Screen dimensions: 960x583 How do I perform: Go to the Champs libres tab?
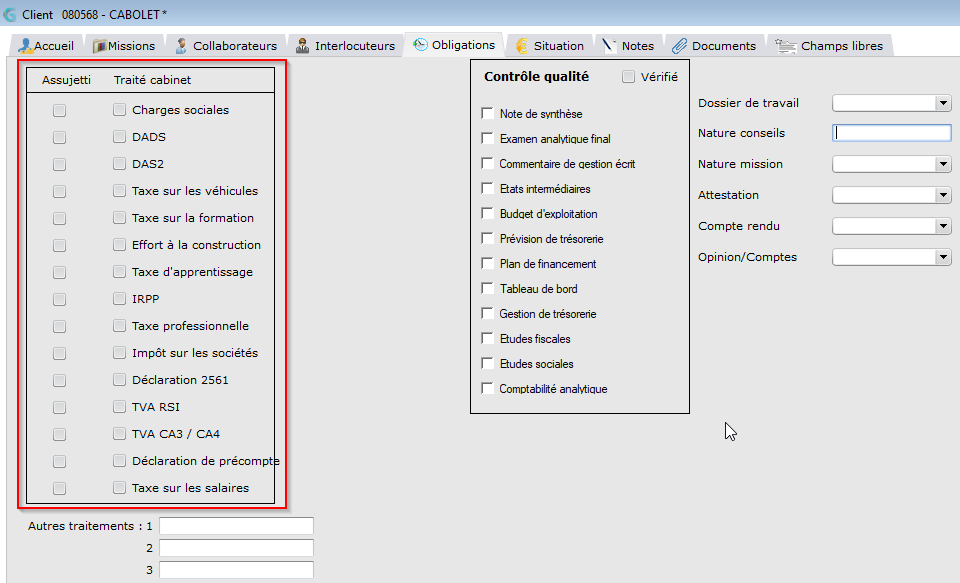[x=829, y=46]
